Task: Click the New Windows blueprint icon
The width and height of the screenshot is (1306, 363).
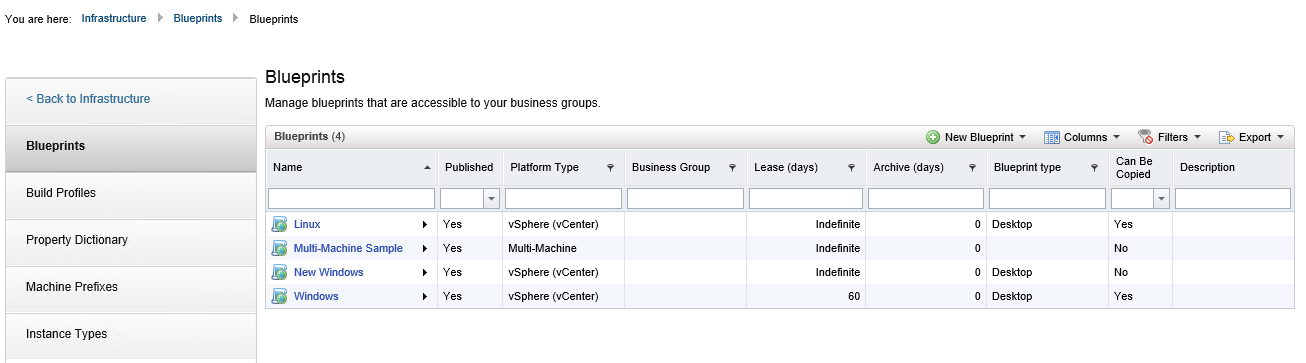Action: [280, 272]
